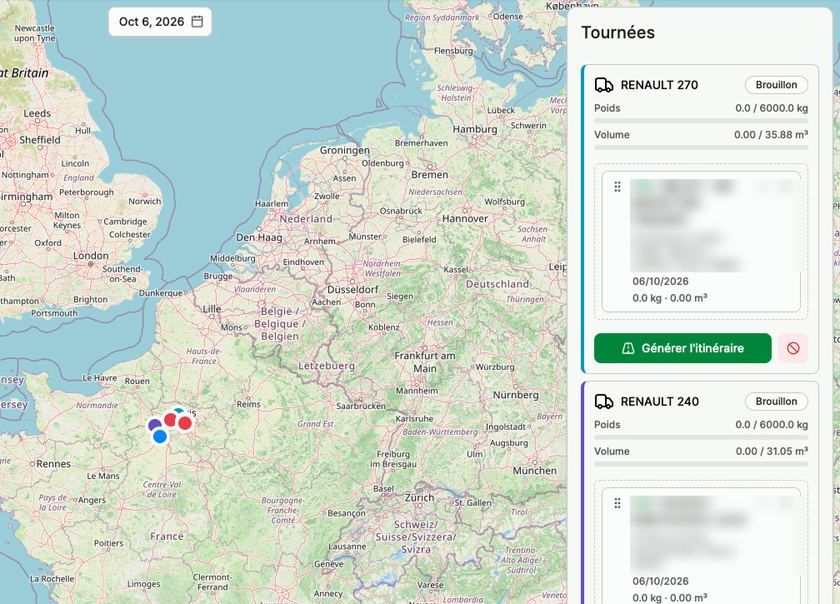Select the rightmost red map marker at Paris

point(185,423)
